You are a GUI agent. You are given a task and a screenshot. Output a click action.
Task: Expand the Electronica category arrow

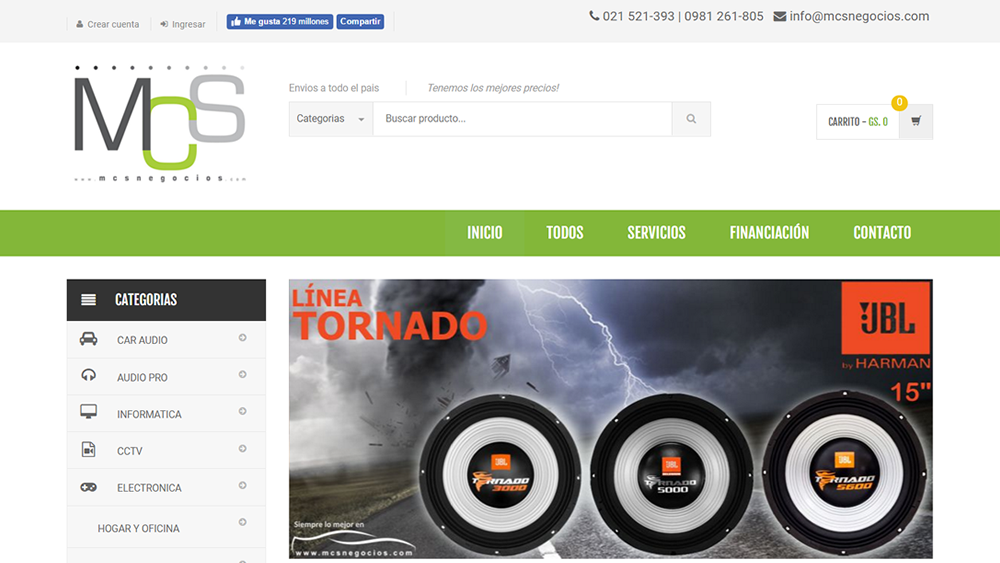(x=242, y=486)
